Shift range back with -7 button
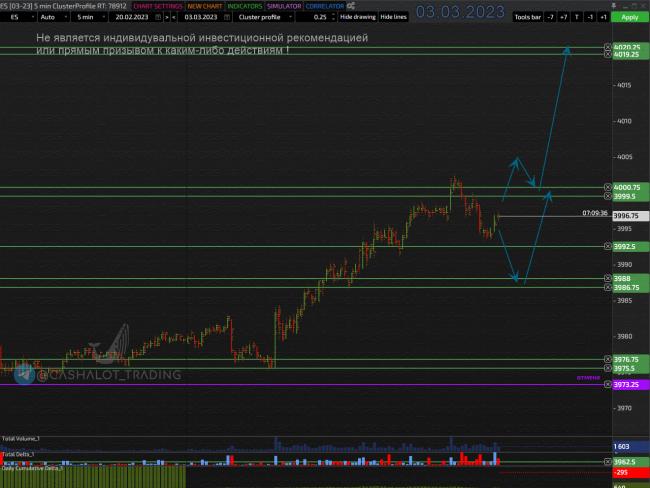Screen dimensions: 650x488 pos(550,17)
